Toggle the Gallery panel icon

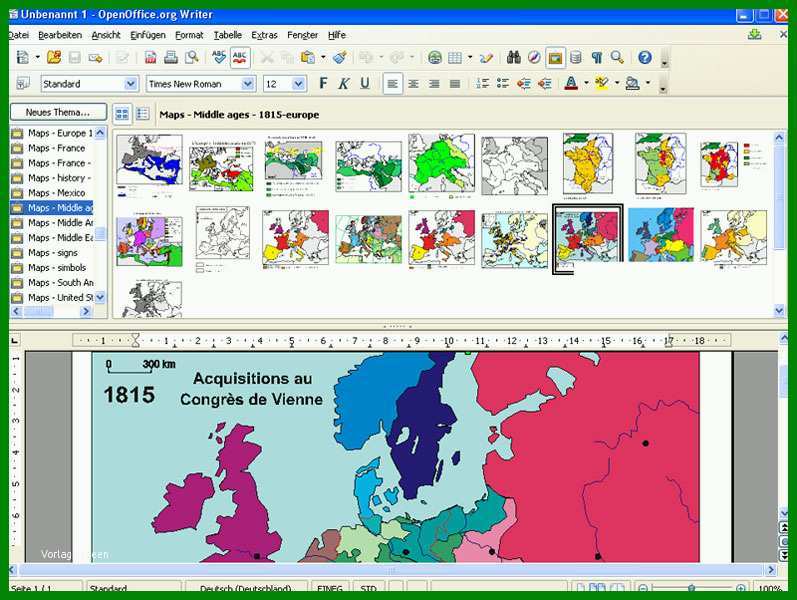tap(555, 57)
